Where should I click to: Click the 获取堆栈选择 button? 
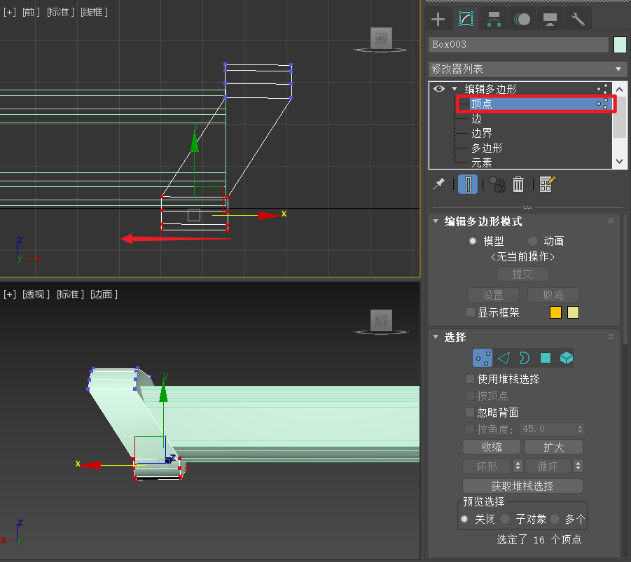(522, 486)
